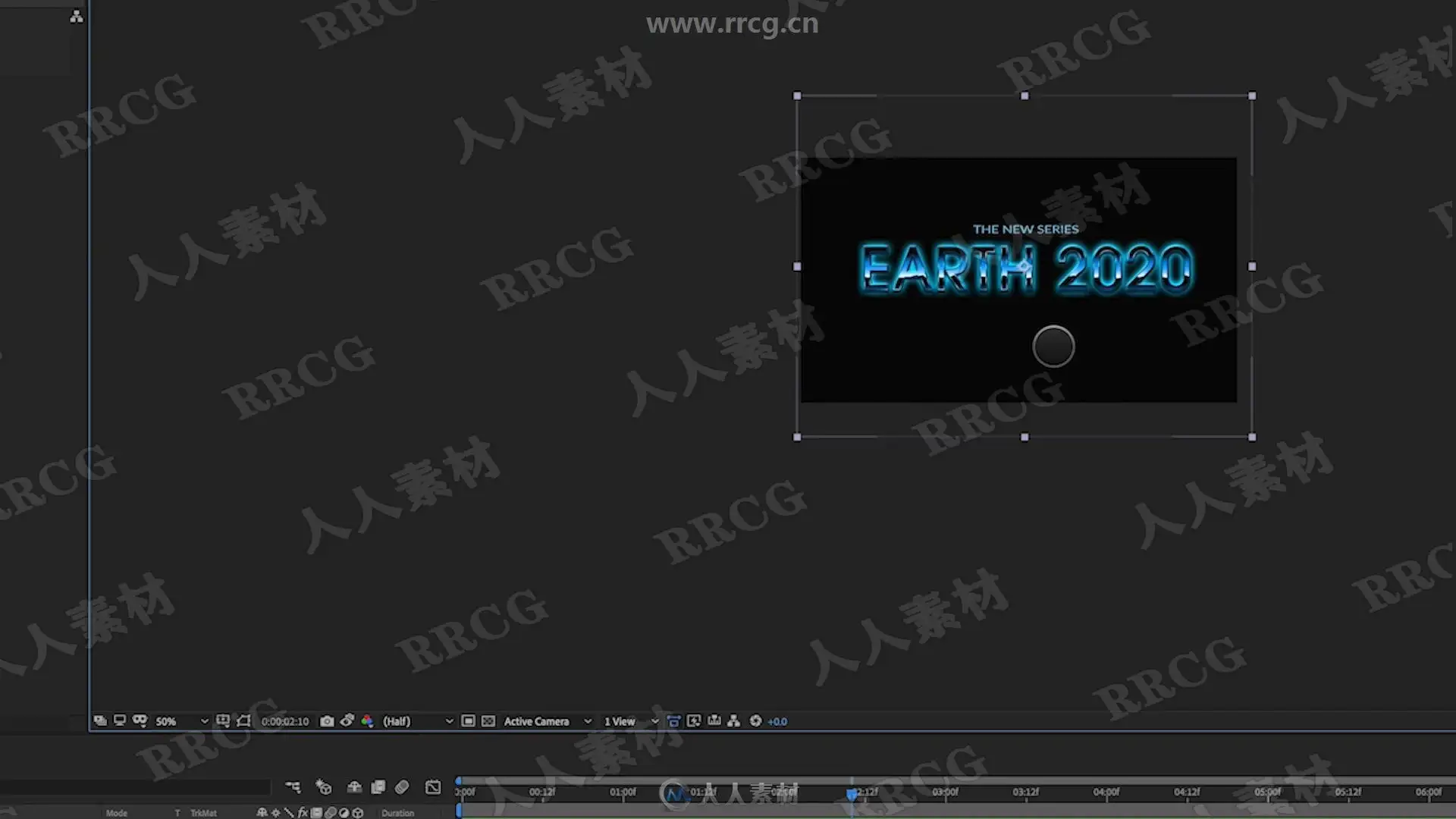Click the +0.0 exposure value

coord(778,721)
